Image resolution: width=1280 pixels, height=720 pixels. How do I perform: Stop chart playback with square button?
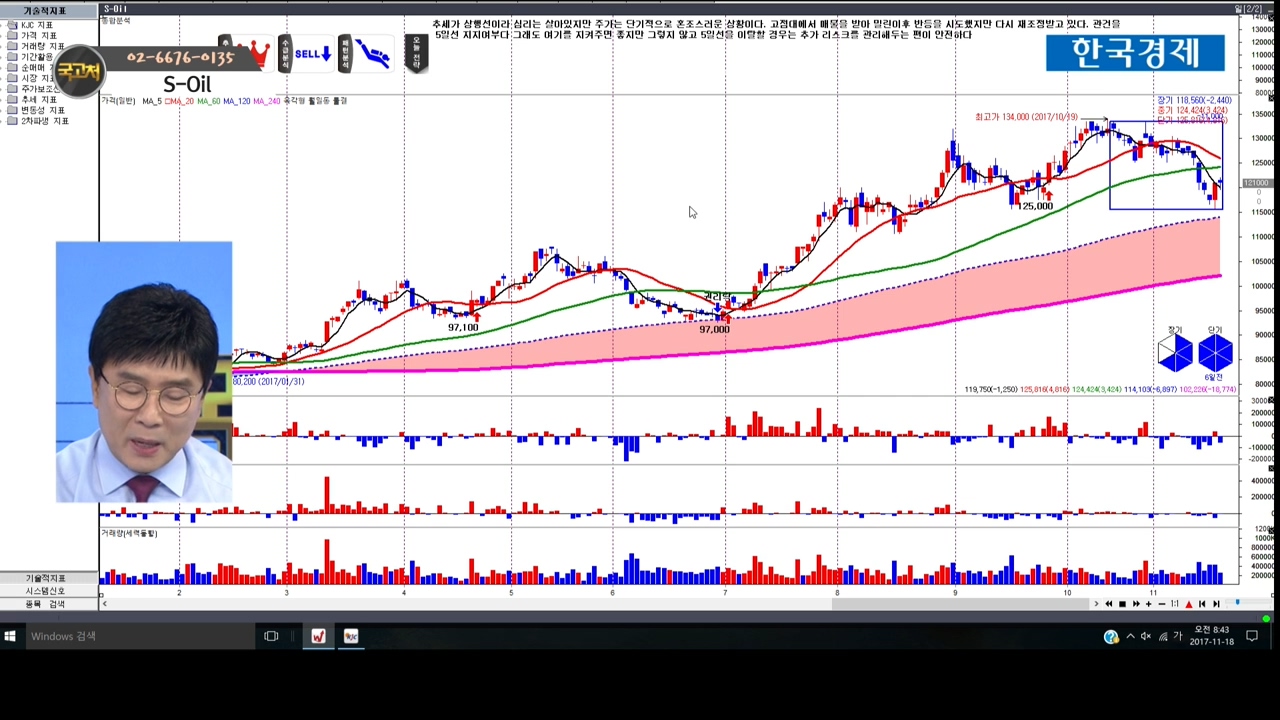click(x=1122, y=604)
